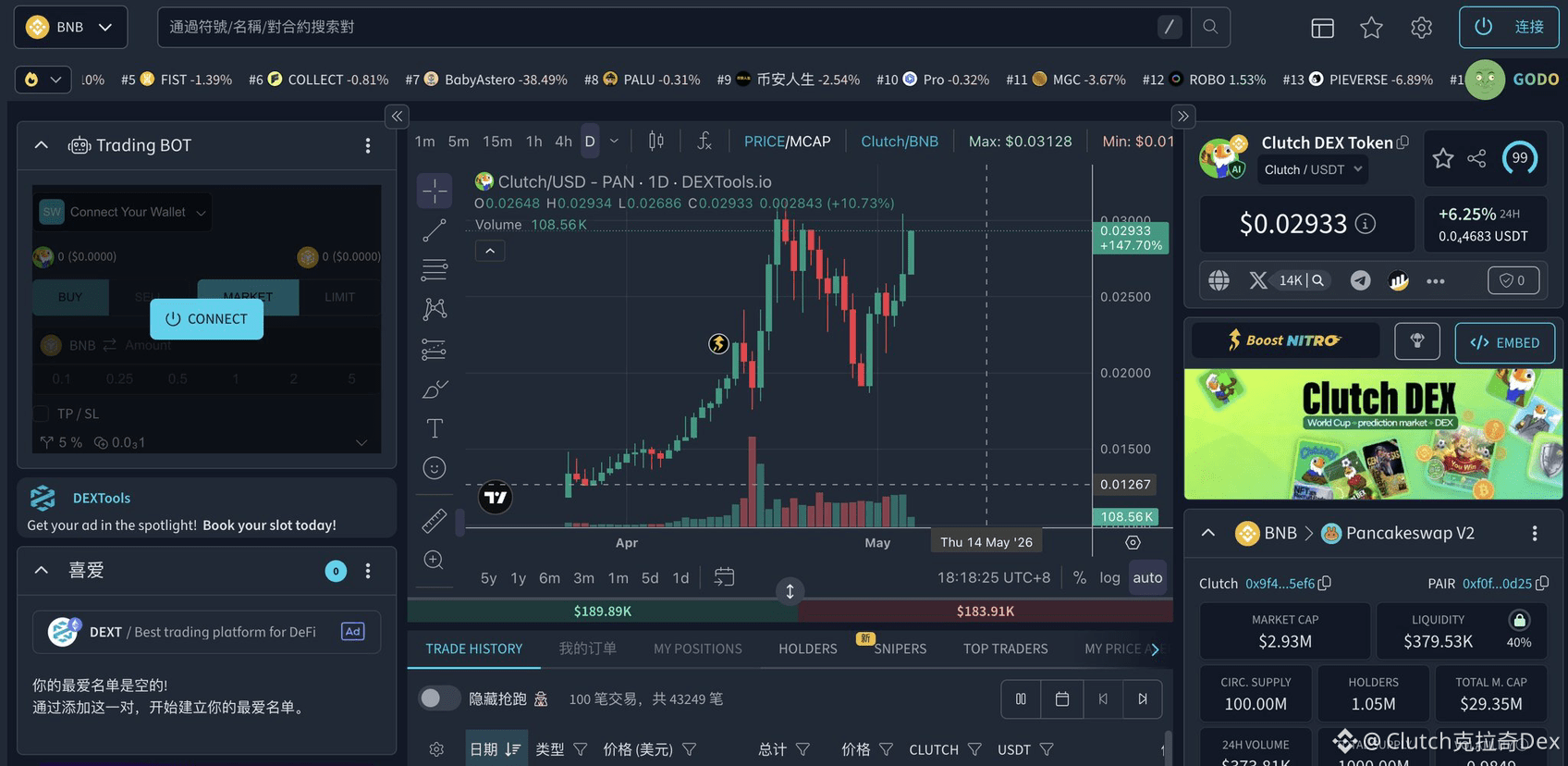Screen dimensions: 1568x766
Task: Select the crosshair cursor tool
Action: coord(435,191)
